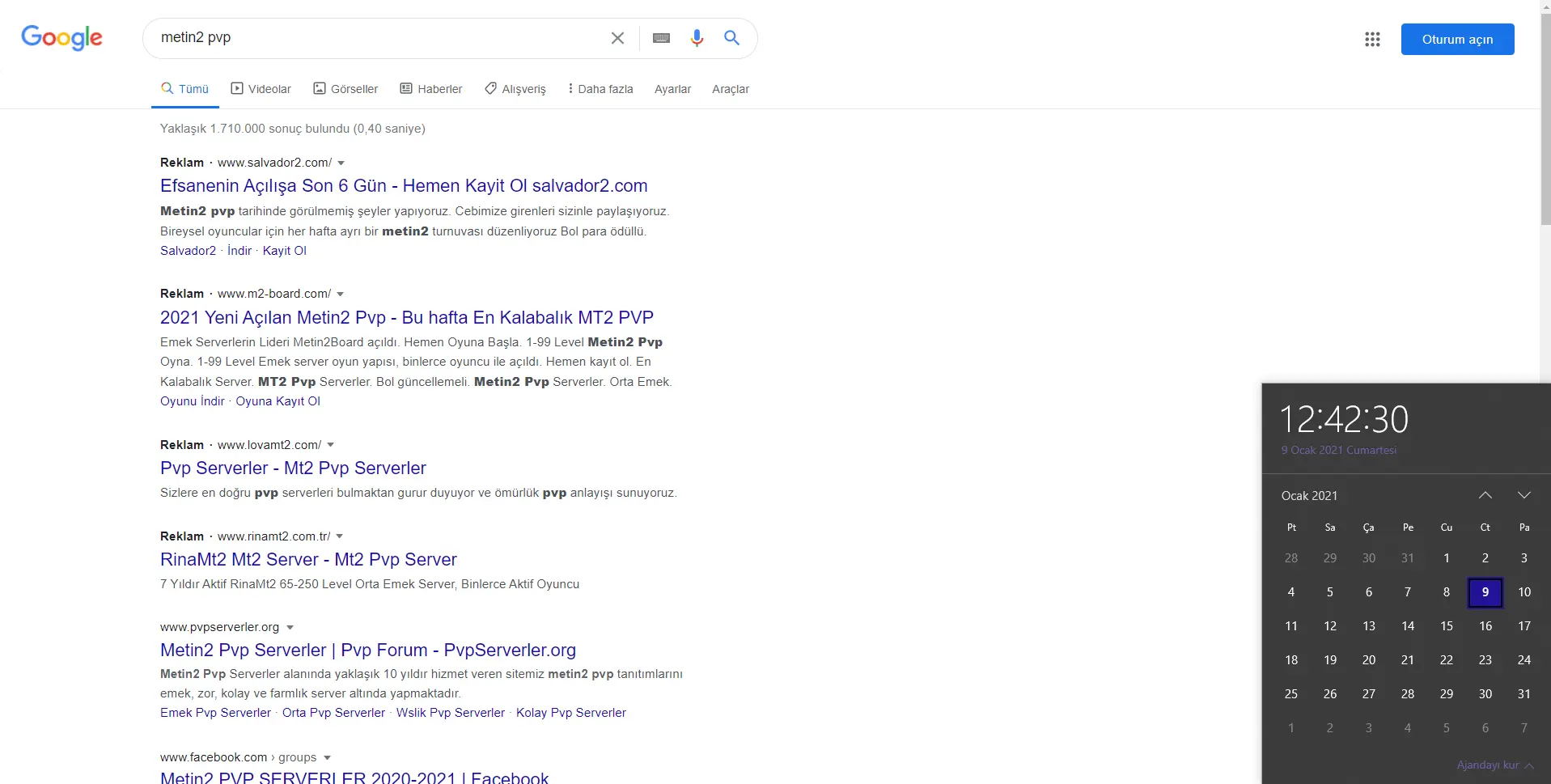Click the Salvador2 sitelink
Image resolution: width=1551 pixels, height=784 pixels.
click(x=188, y=251)
